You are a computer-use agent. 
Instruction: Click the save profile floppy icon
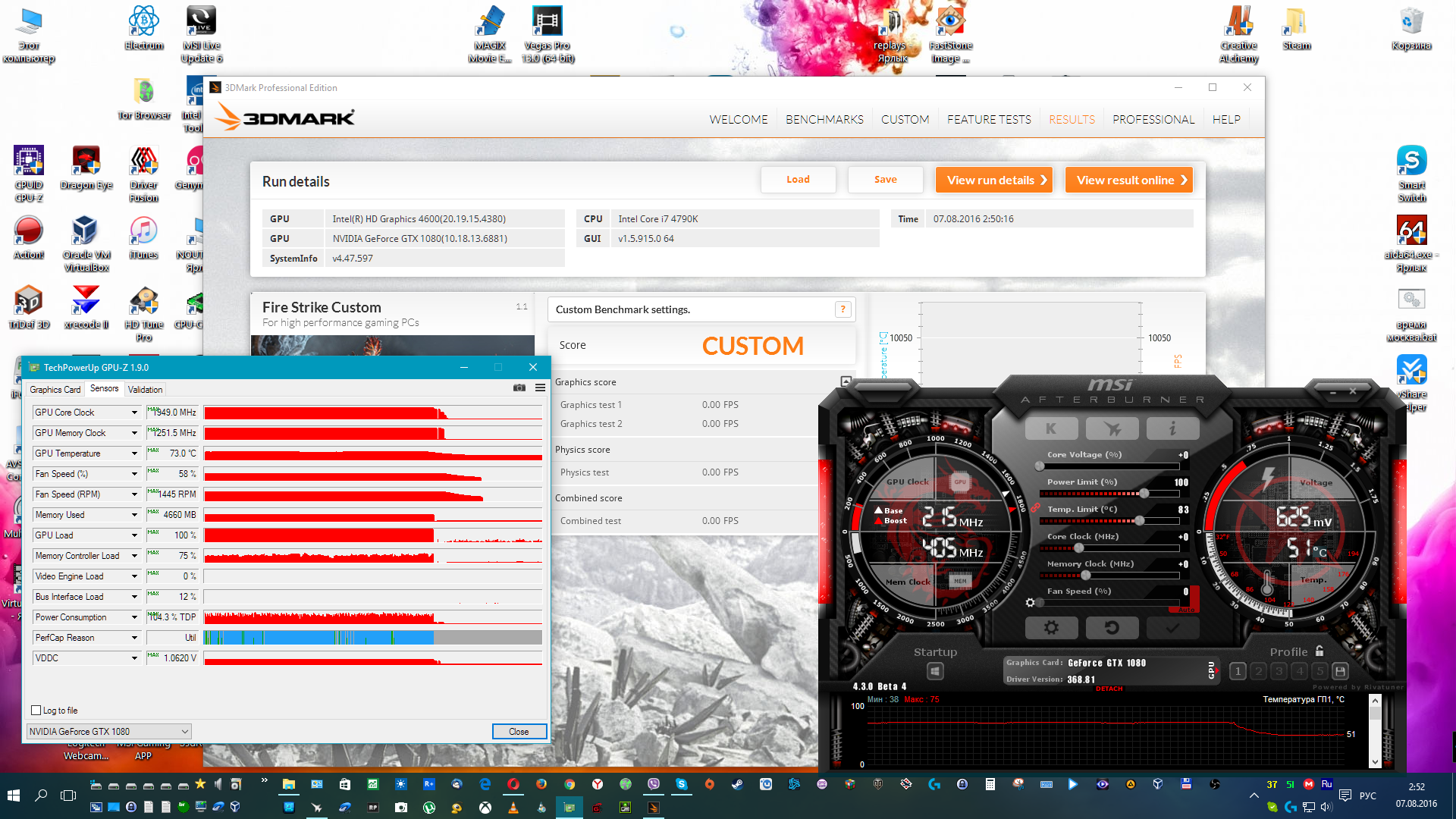coord(1340,671)
